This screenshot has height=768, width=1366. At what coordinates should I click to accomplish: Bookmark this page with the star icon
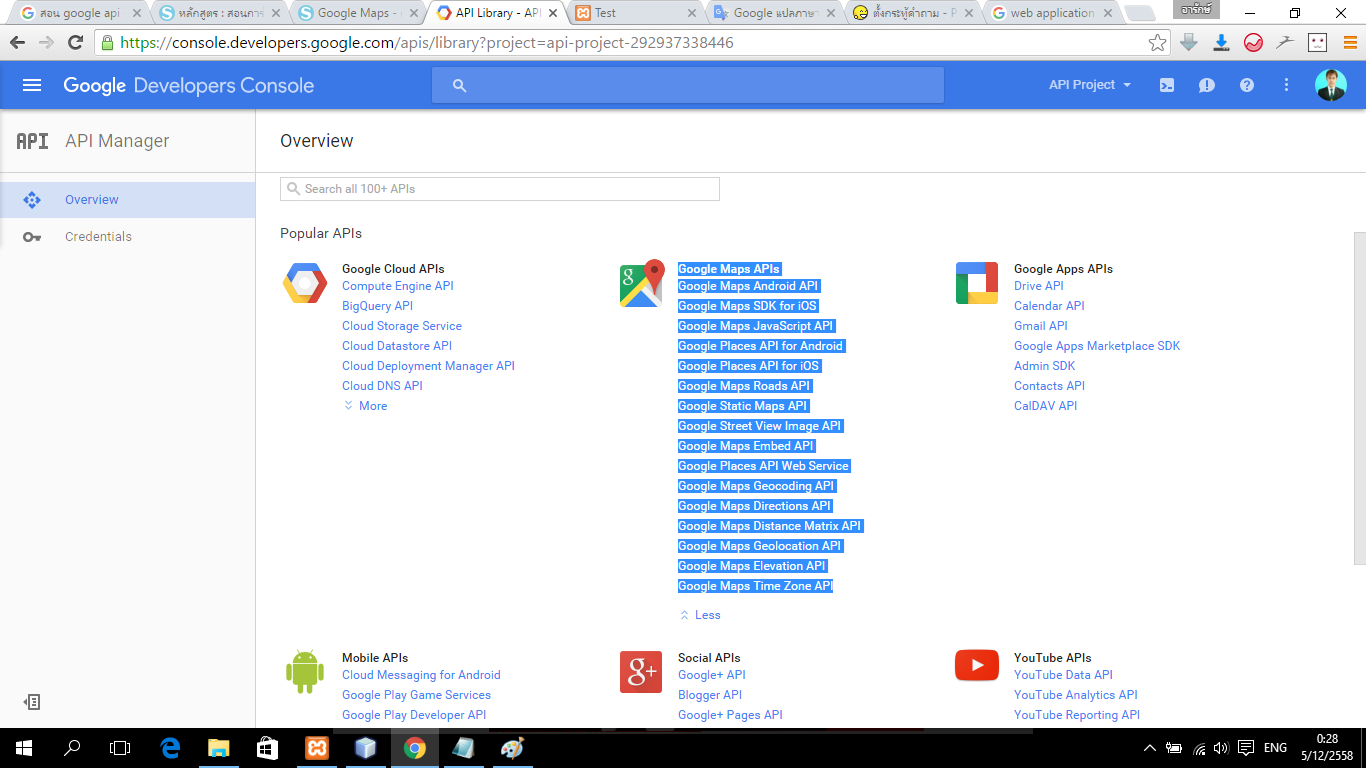click(1157, 43)
